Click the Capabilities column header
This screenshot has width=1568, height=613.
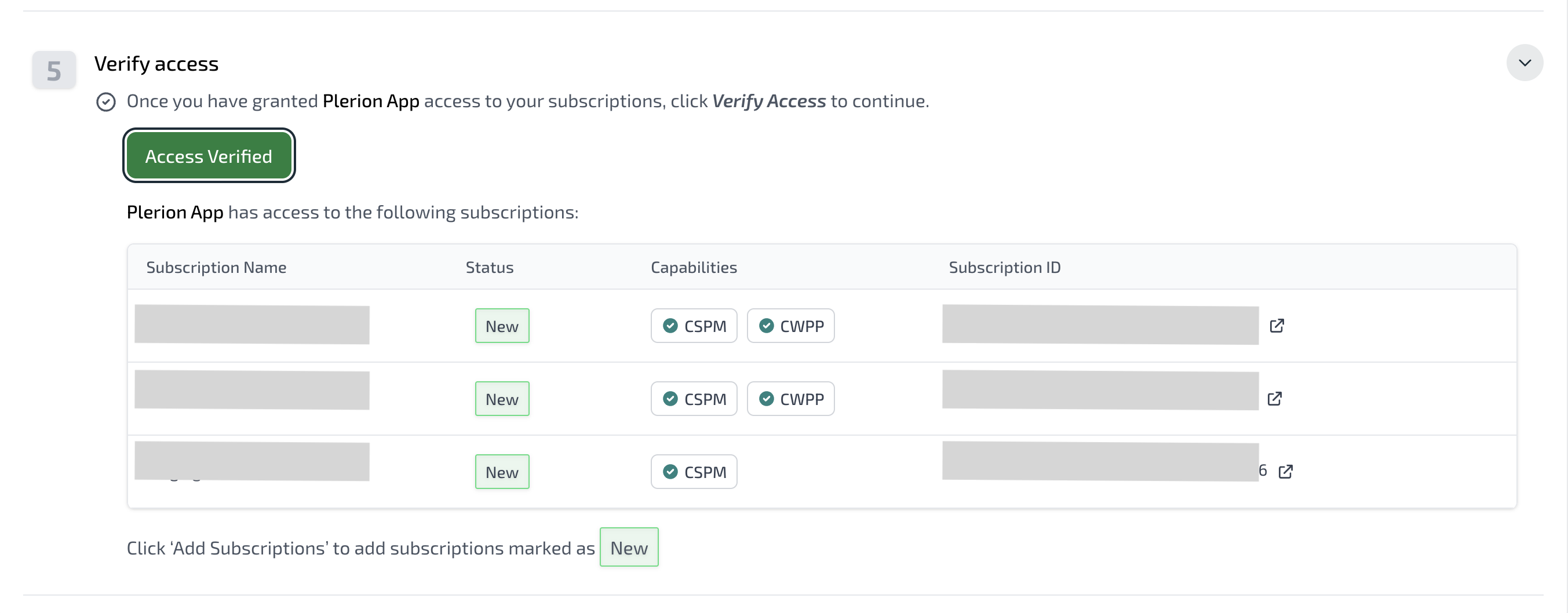click(693, 267)
